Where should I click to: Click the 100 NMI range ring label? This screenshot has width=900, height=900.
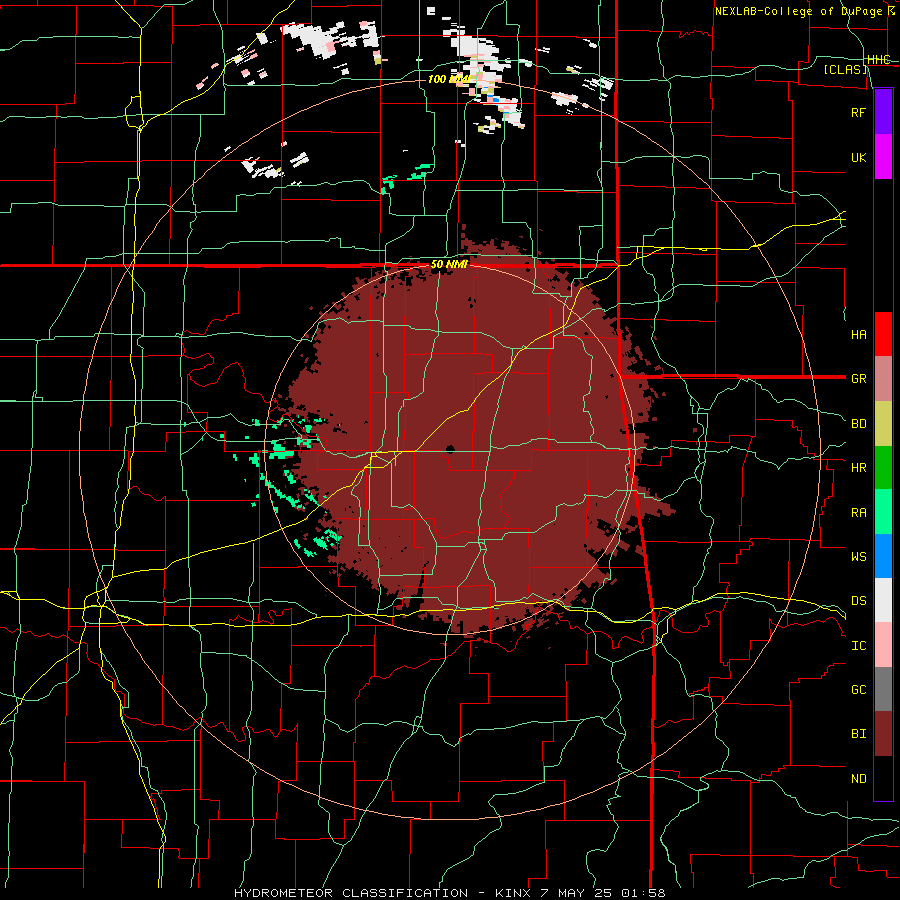pyautogui.click(x=449, y=79)
